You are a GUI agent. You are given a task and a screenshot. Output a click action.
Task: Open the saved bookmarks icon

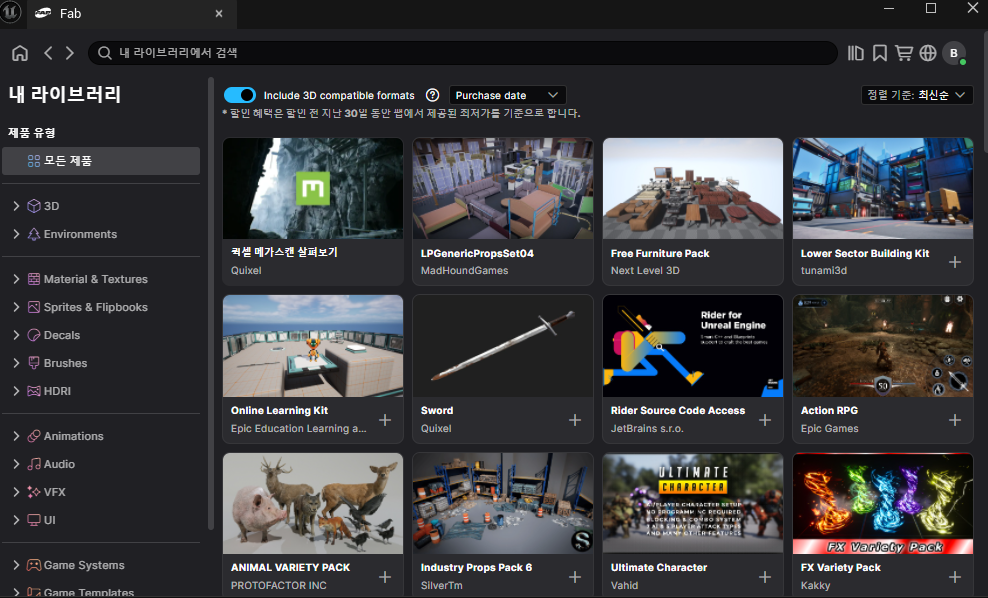[880, 54]
